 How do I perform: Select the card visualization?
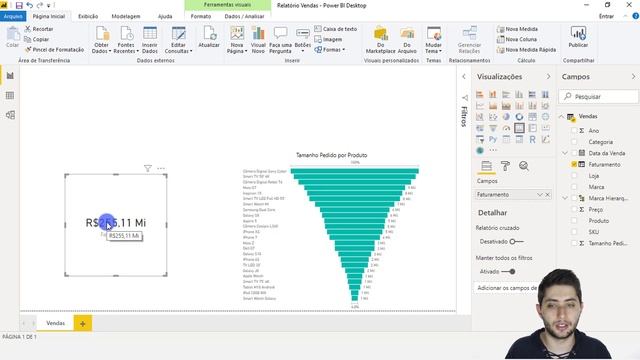point(519,128)
